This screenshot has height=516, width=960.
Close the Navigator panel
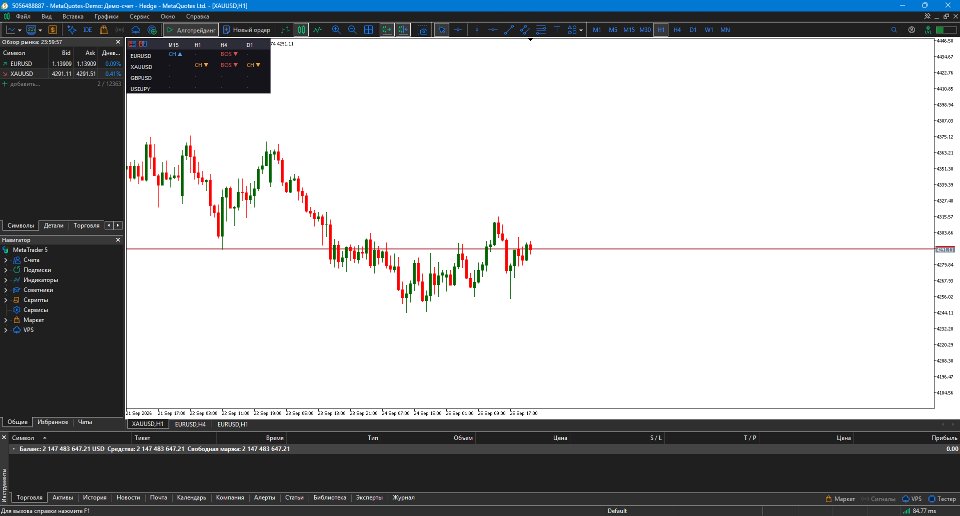pos(118,240)
